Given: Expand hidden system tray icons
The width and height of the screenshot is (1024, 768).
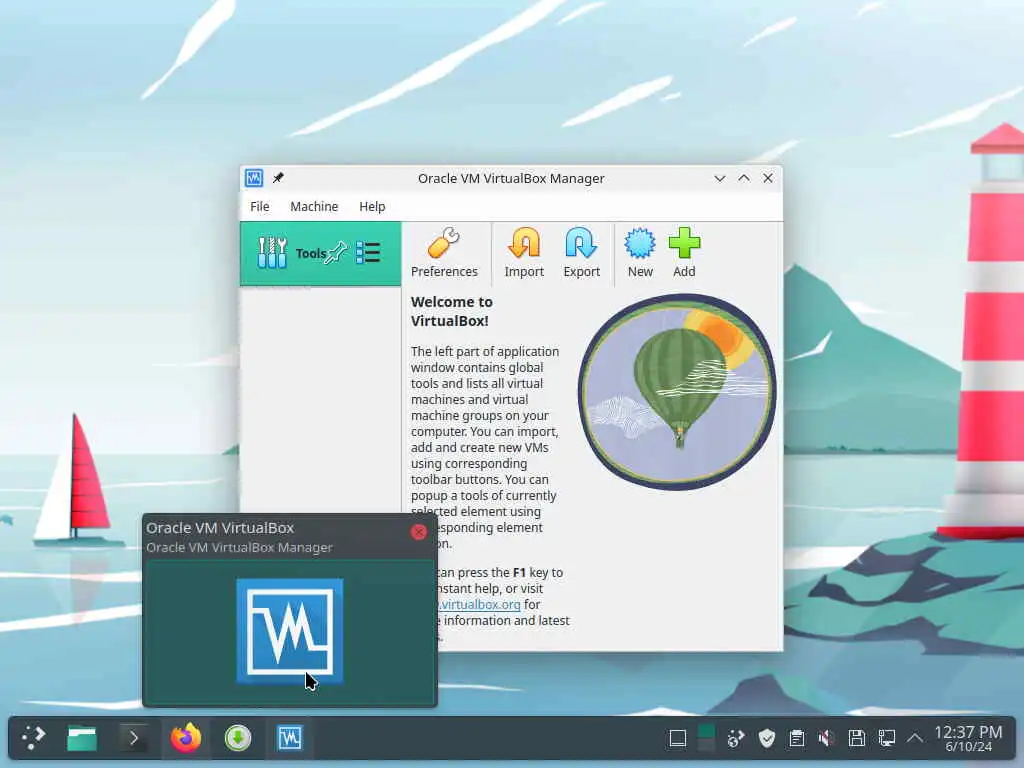Looking at the screenshot, I should click(x=916, y=739).
